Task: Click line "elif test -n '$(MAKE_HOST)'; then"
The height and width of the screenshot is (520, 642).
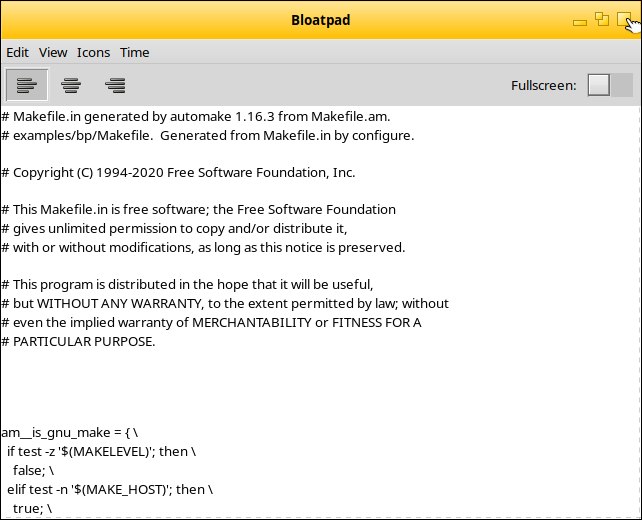Action: coord(110,490)
